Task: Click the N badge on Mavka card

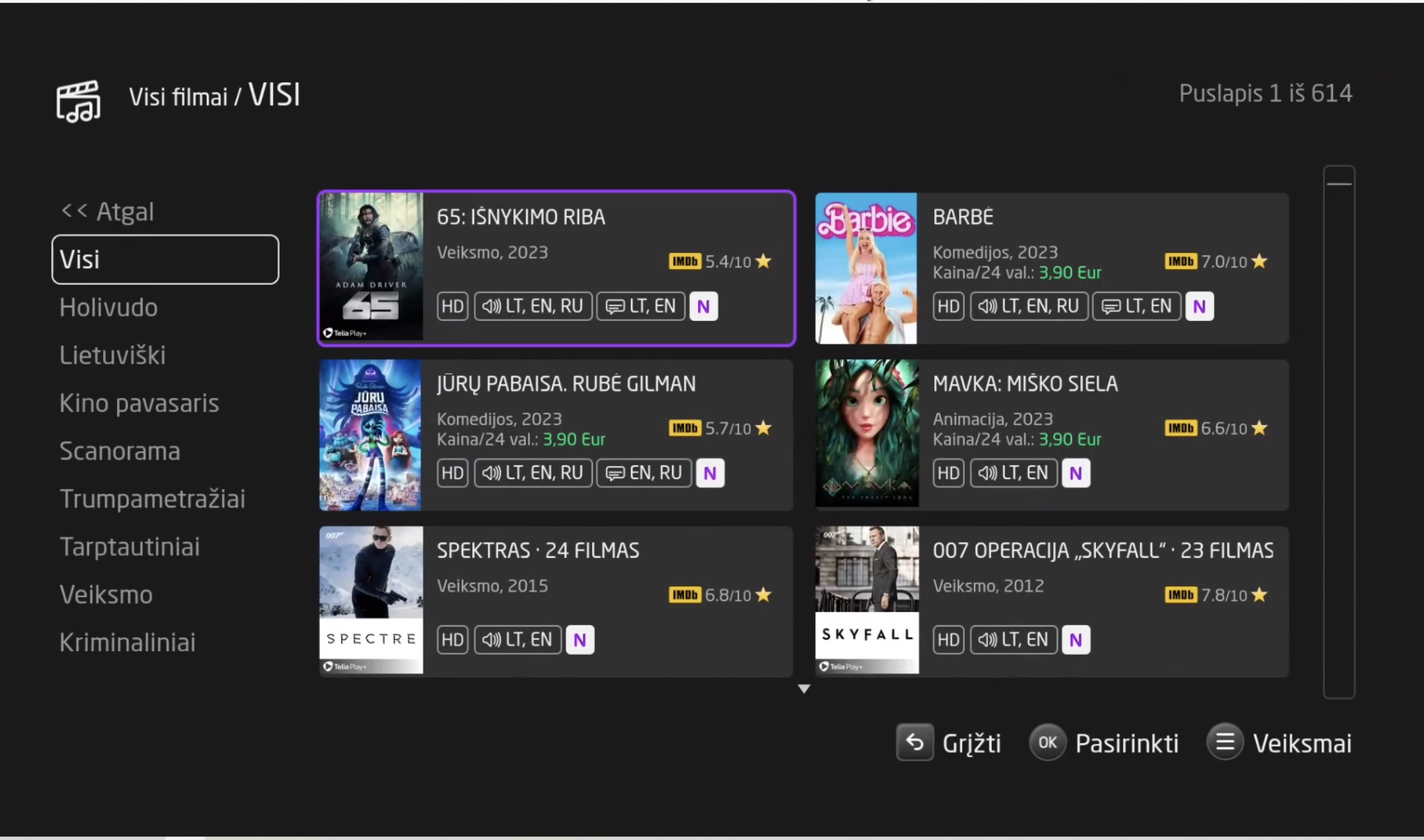Action: [x=1075, y=473]
